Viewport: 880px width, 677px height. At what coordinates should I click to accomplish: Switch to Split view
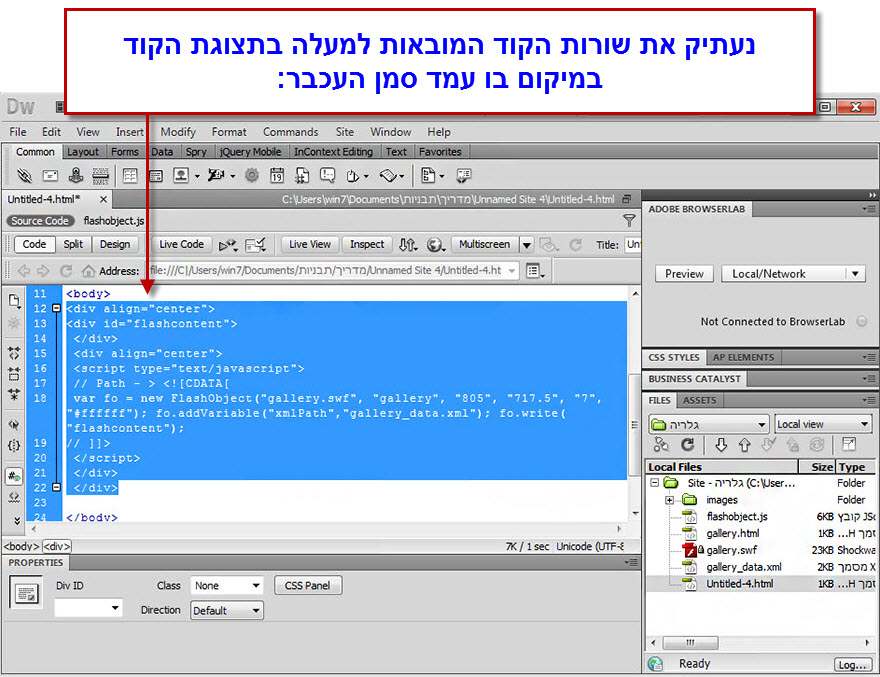[73, 244]
